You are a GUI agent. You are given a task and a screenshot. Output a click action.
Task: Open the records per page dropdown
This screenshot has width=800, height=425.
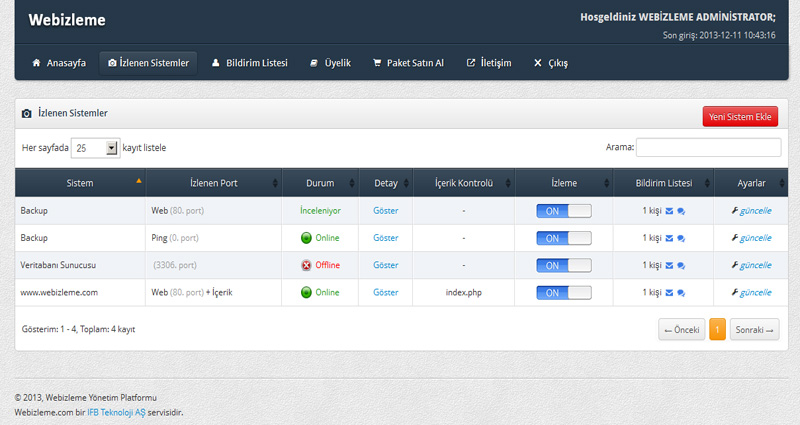[95, 148]
